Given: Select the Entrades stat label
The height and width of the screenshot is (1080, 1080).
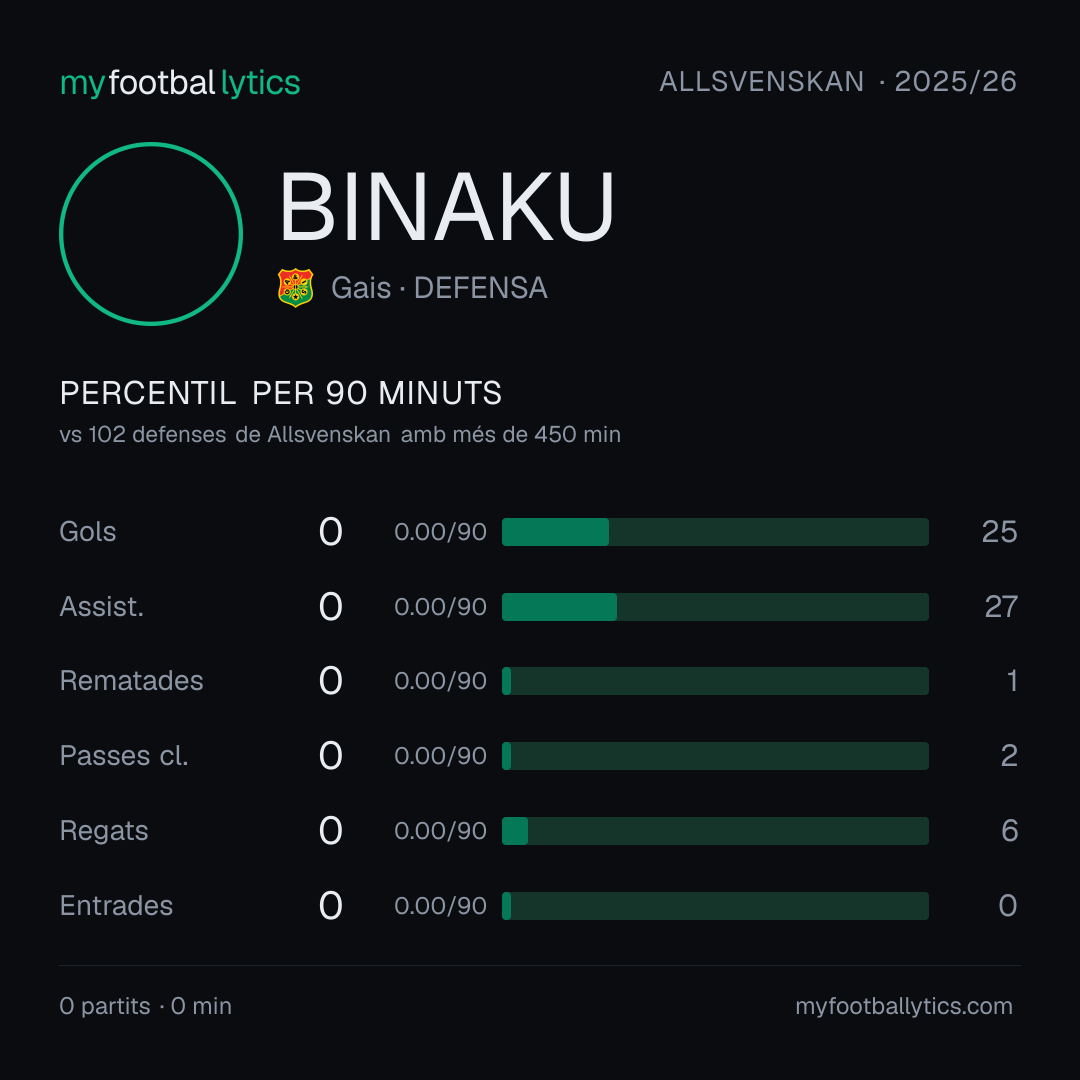Looking at the screenshot, I should pos(116,906).
